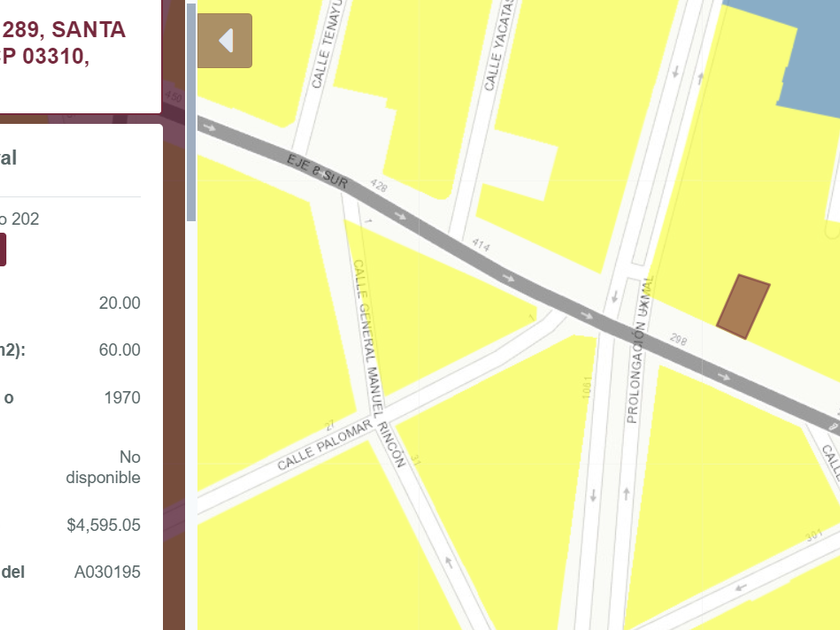Click house number 428 on the map
840x630 pixels.
(379, 186)
